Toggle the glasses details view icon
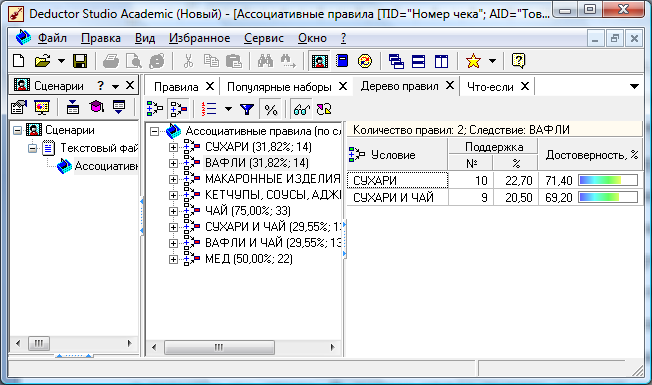652x385 pixels. (301, 109)
